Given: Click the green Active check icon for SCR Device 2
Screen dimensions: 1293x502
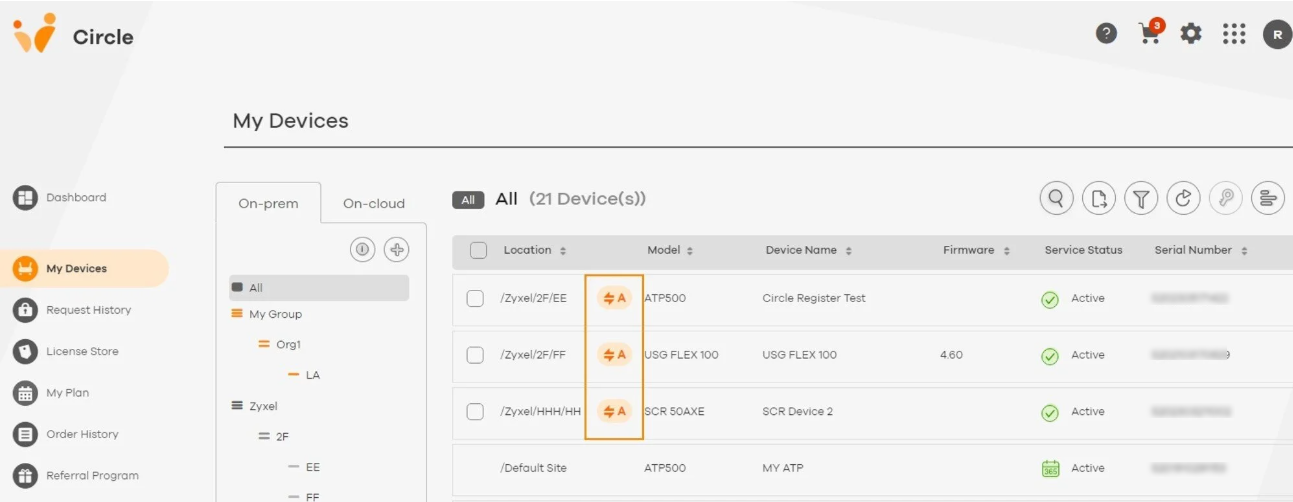Looking at the screenshot, I should (x=1050, y=412).
